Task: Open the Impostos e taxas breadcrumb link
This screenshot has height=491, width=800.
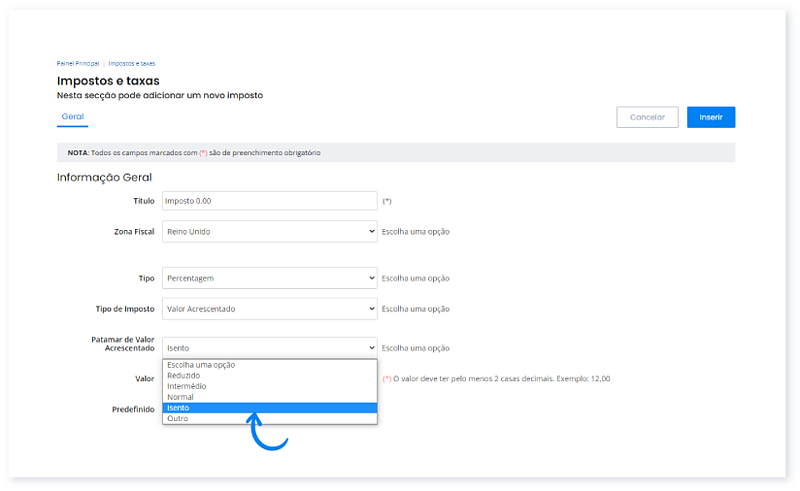Action: 132,63
